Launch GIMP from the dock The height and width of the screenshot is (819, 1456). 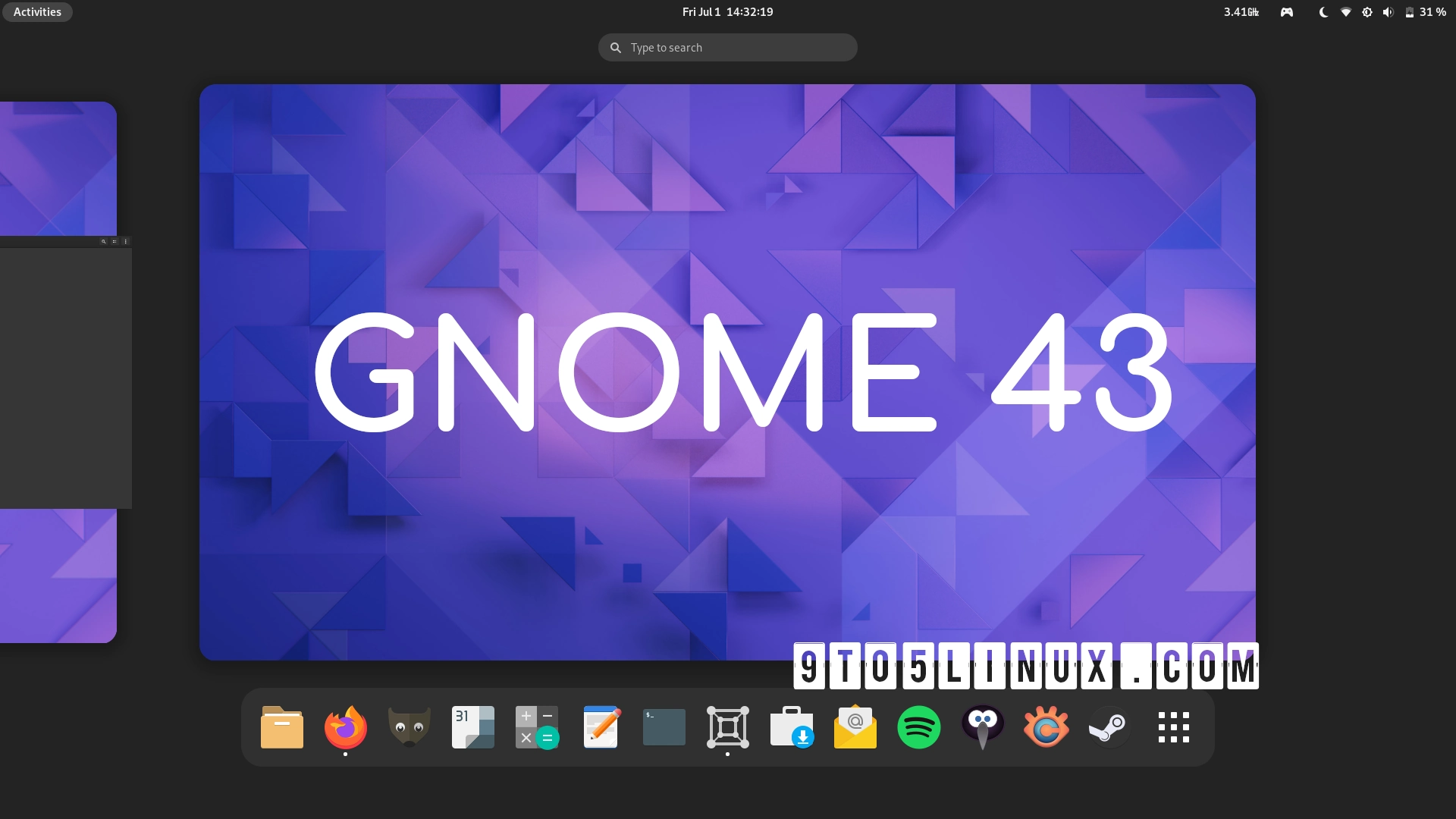409,726
